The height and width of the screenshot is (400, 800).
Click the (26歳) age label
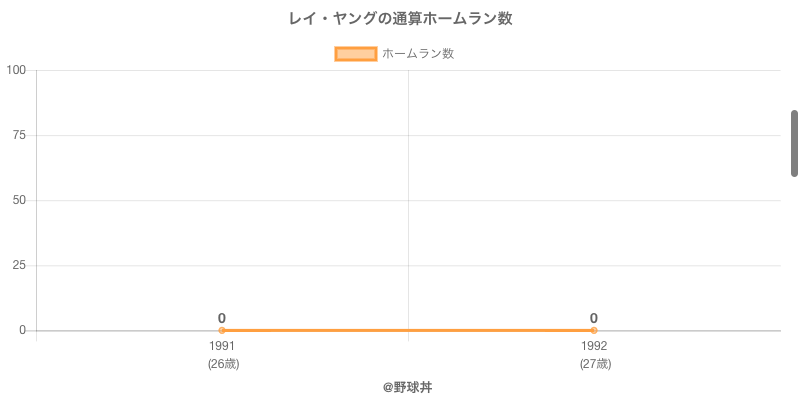[223, 364]
